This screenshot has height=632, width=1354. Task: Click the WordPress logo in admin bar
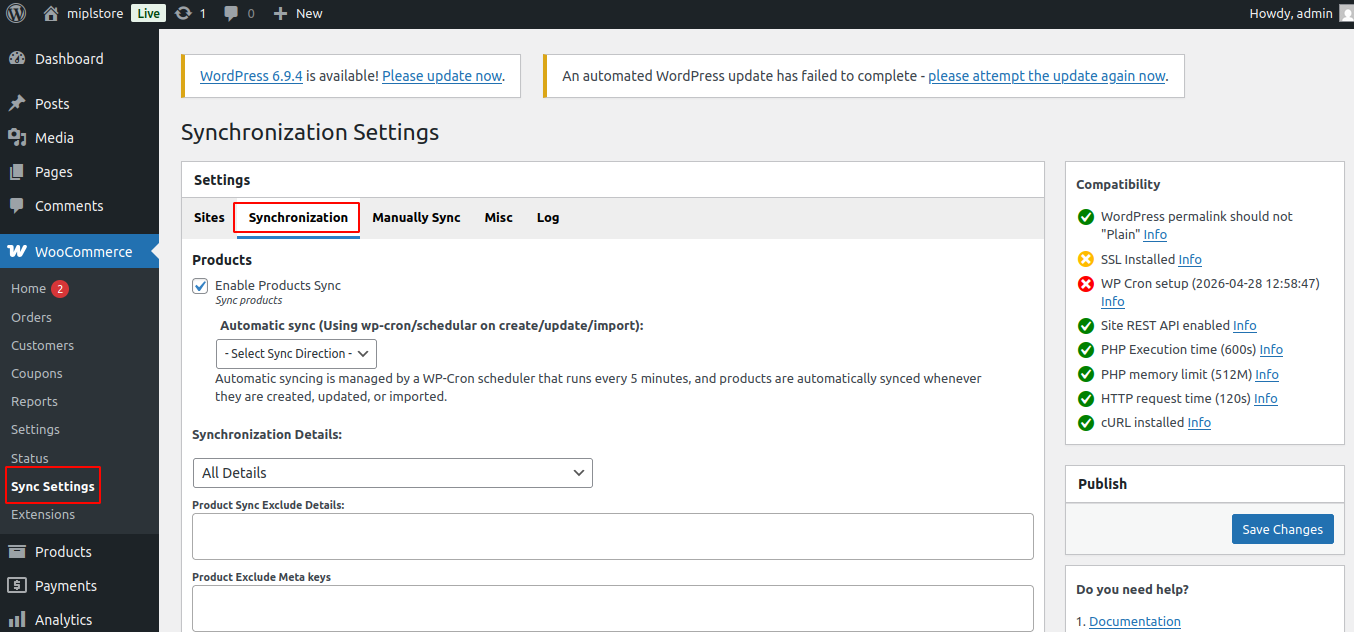[16, 13]
